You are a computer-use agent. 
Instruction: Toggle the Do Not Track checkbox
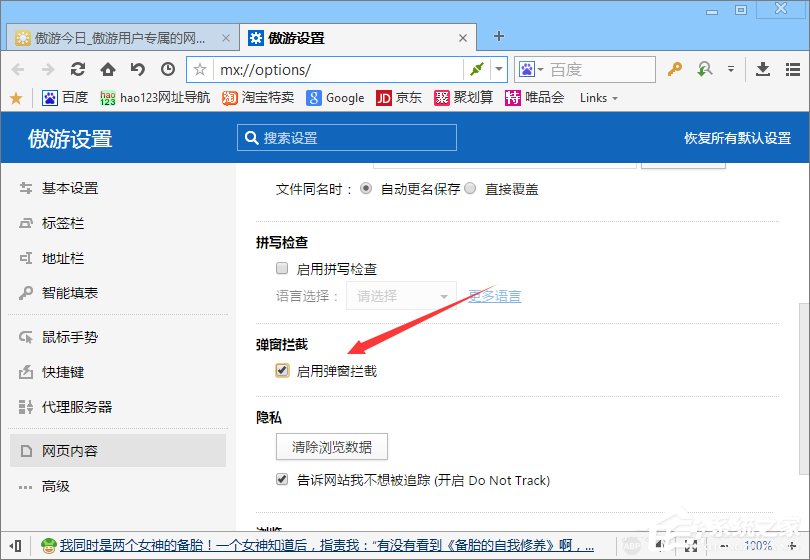pyautogui.click(x=282, y=479)
